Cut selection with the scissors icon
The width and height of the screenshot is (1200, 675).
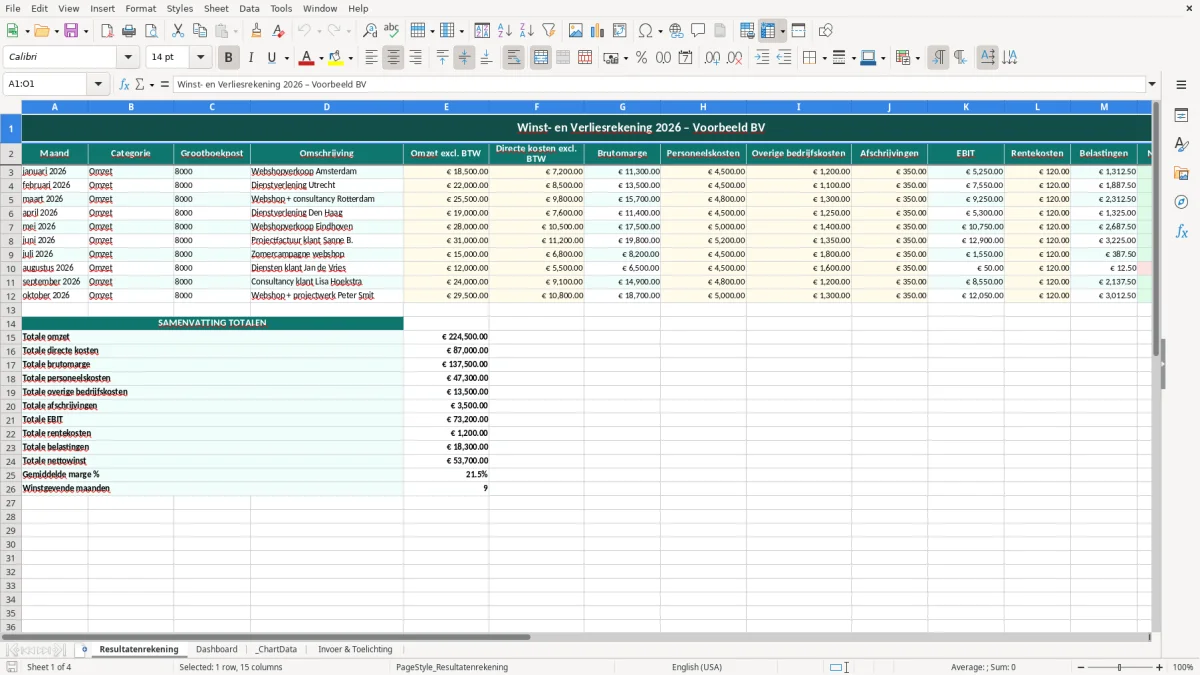(178, 31)
